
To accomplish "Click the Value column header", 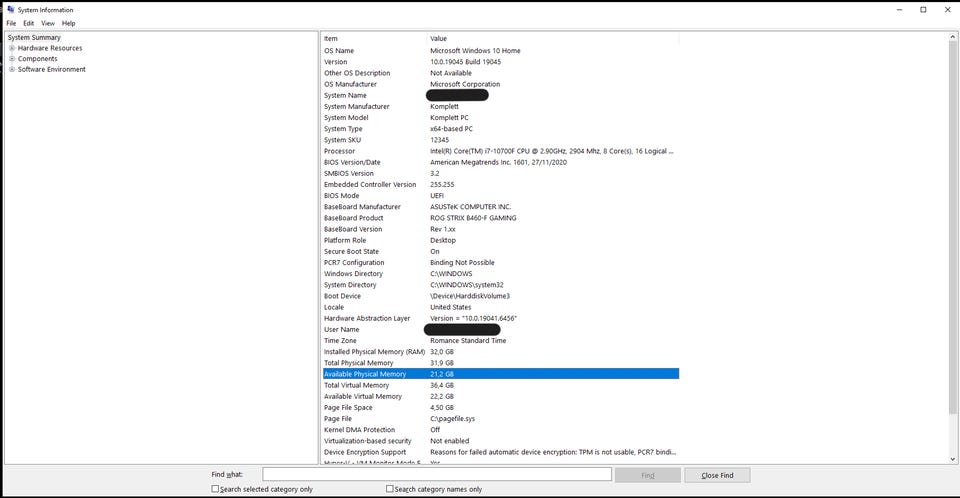I will tap(553, 39).
